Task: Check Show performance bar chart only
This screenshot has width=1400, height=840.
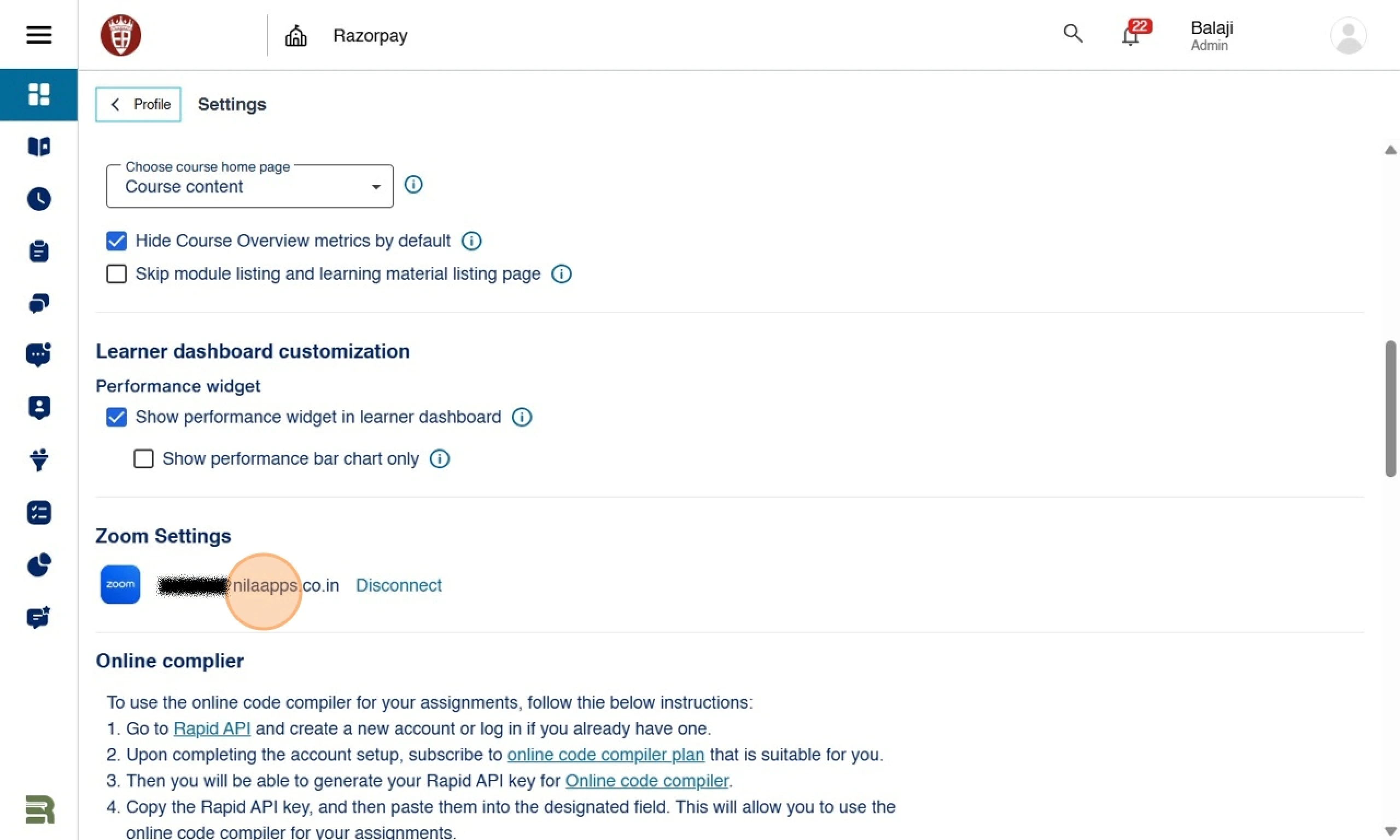Action: [143, 458]
